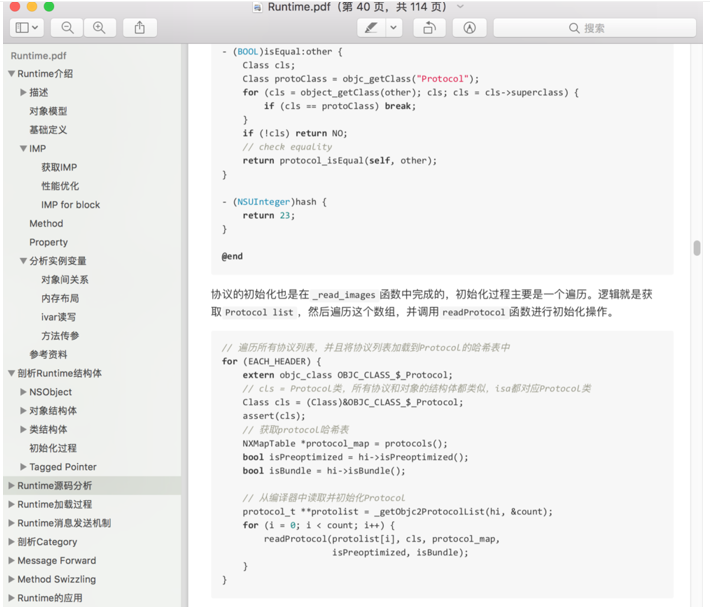Expand the 描述 outline item

coord(23,92)
